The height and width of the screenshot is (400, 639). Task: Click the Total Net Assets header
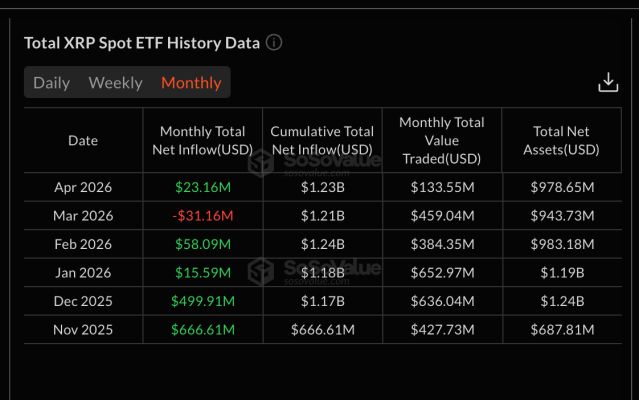tap(561, 141)
